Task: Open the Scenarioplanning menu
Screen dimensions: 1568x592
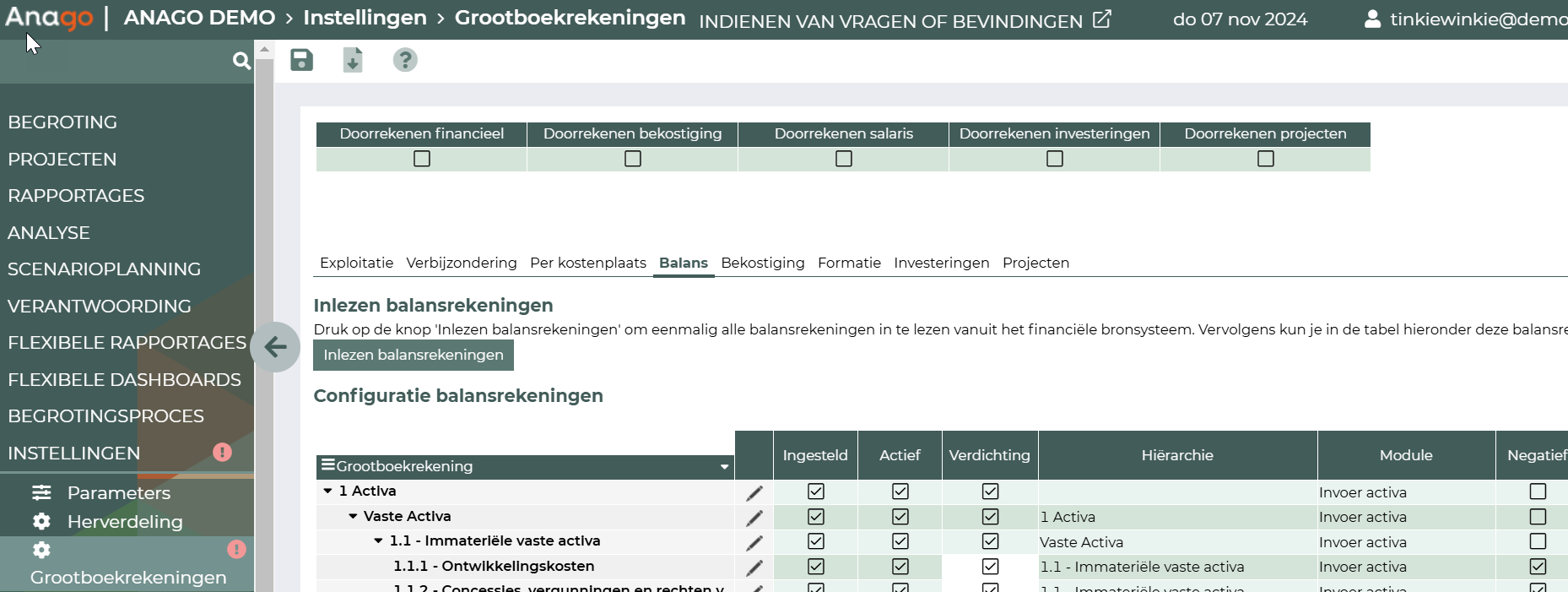Action: point(105,269)
